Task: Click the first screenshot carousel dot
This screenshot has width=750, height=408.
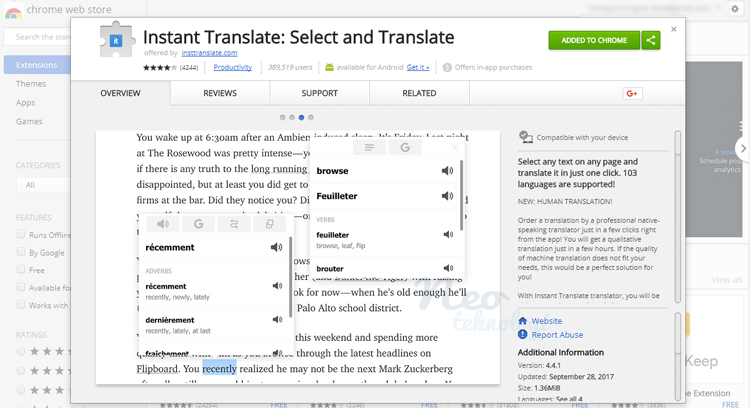Action: pos(282,118)
